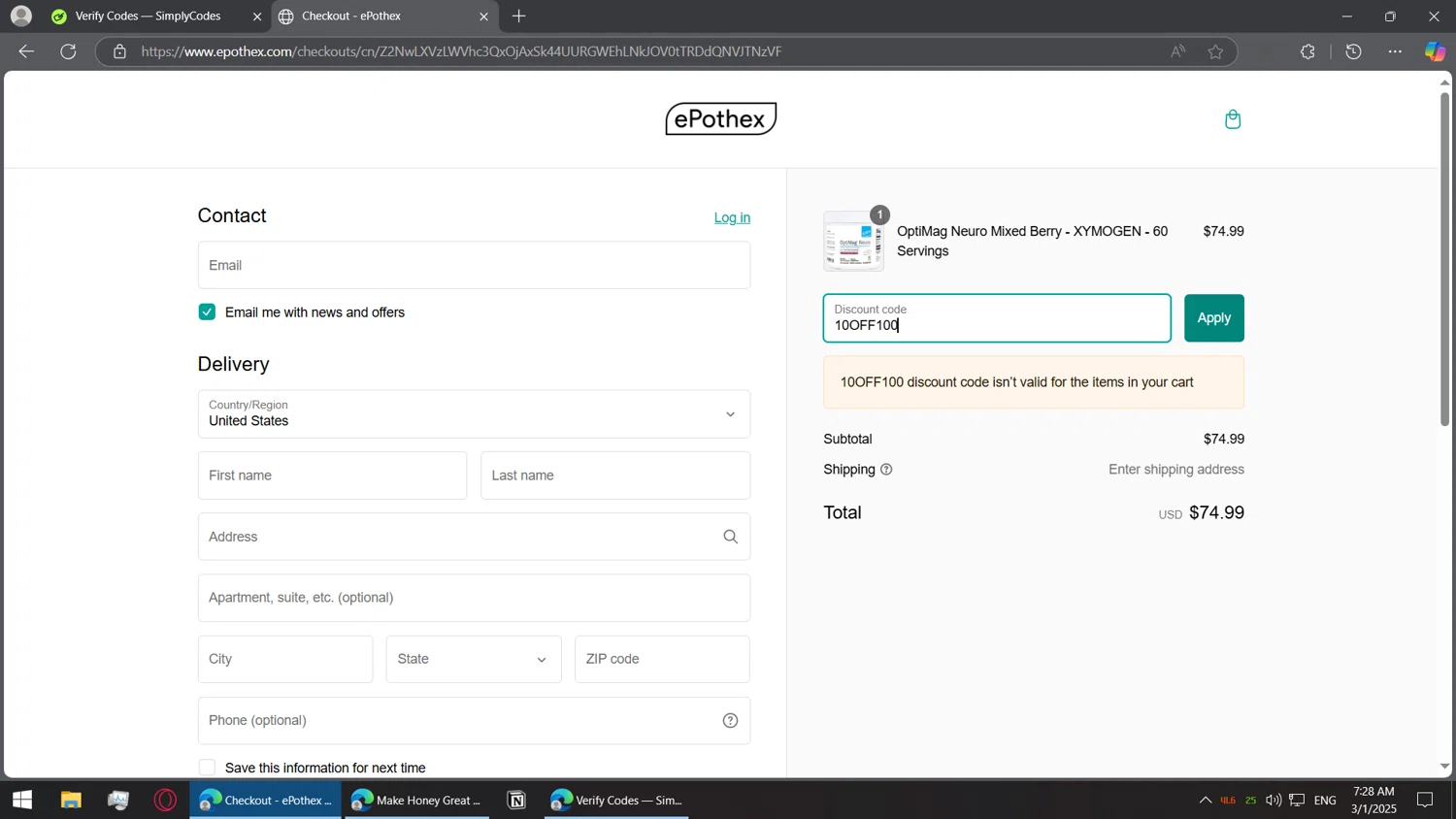Click the address search magnifier icon
The width and height of the screenshot is (1456, 819).
pos(730,537)
